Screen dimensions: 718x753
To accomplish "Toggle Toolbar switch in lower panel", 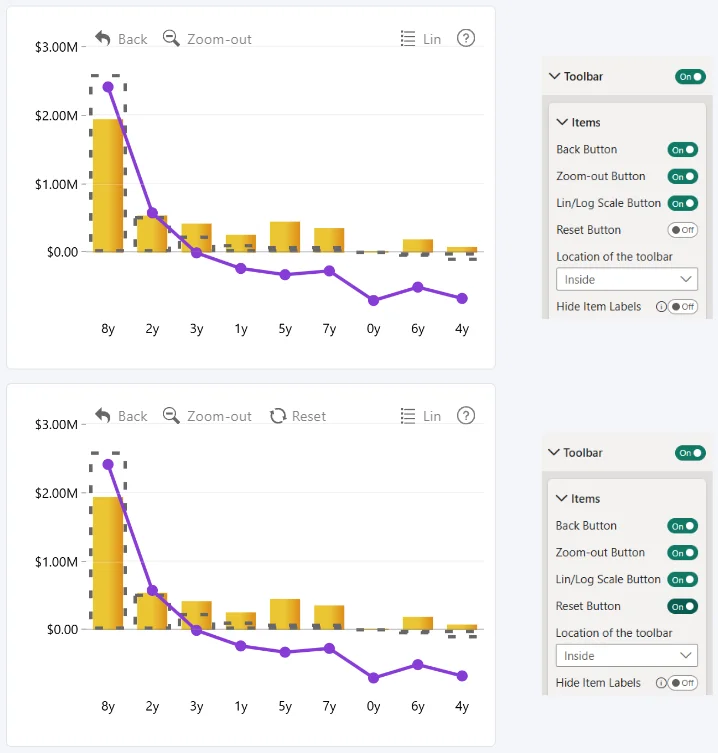I will (690, 453).
